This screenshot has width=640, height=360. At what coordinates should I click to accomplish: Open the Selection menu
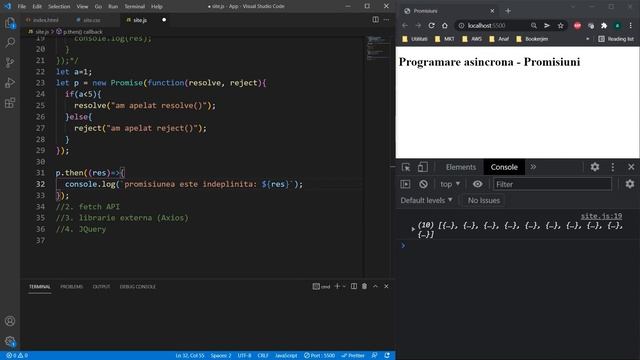pos(59,7)
